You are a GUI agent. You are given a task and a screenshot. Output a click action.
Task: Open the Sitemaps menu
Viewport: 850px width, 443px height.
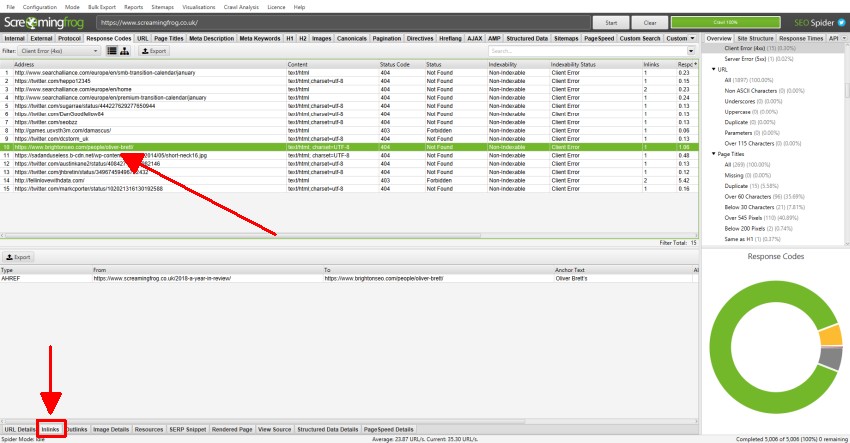pyautogui.click(x=163, y=7)
